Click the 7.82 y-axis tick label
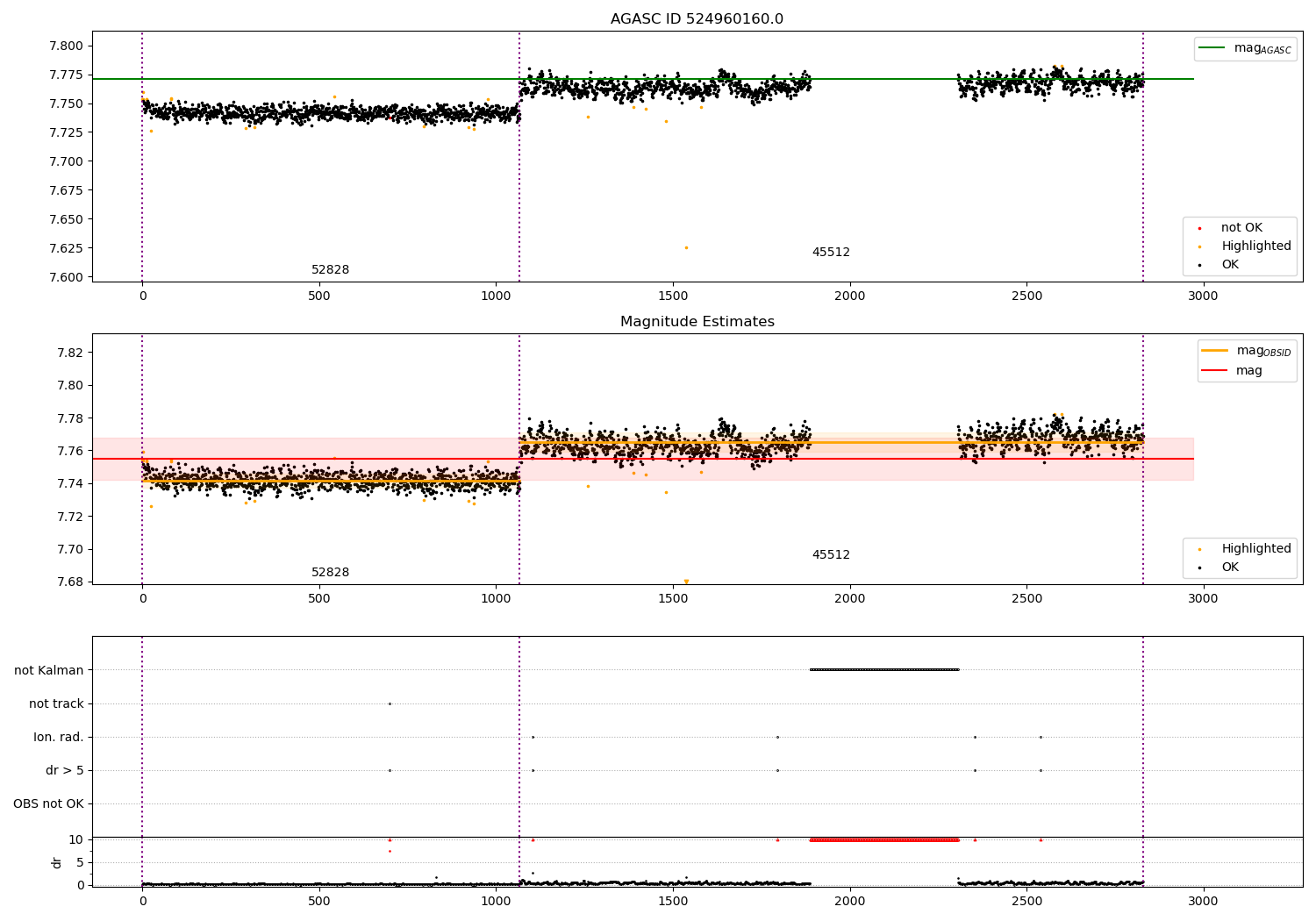Screen dimensions: 1316x921 (69, 353)
